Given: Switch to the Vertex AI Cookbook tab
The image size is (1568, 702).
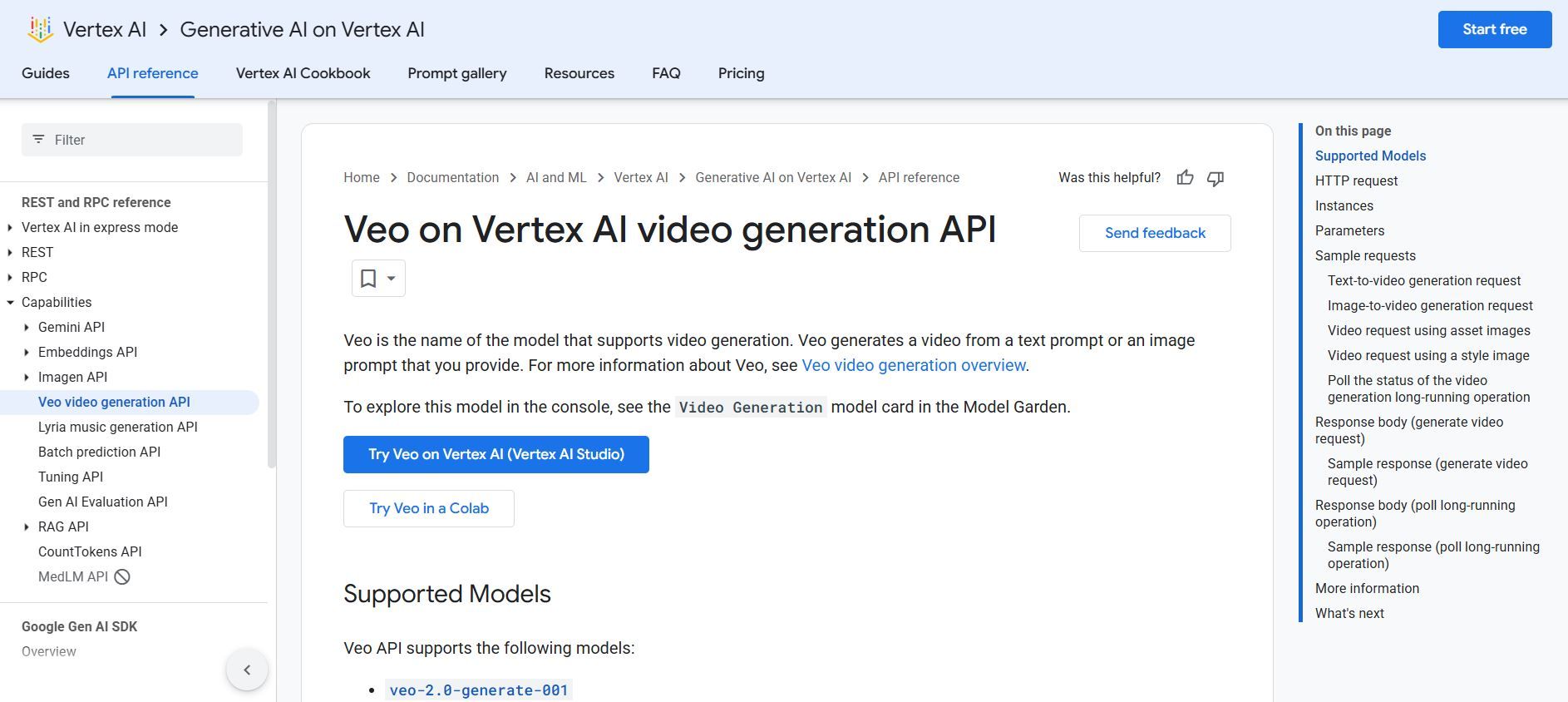Looking at the screenshot, I should [x=303, y=73].
